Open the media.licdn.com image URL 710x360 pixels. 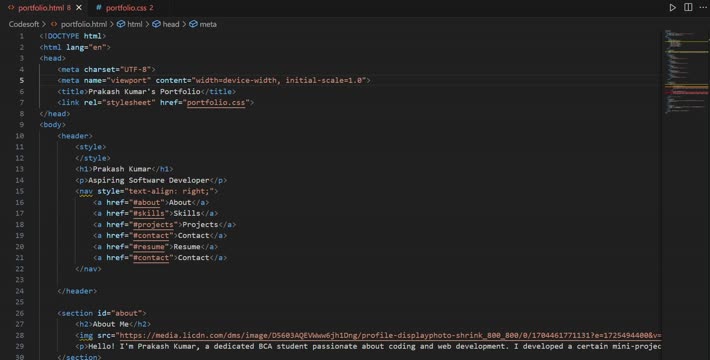tap(390, 336)
